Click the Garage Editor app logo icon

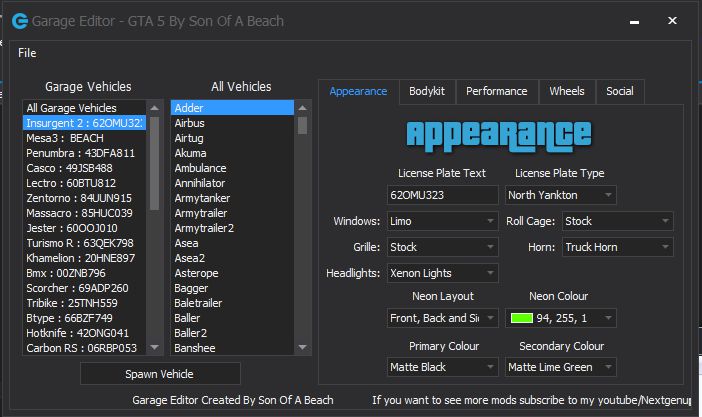click(x=20, y=21)
